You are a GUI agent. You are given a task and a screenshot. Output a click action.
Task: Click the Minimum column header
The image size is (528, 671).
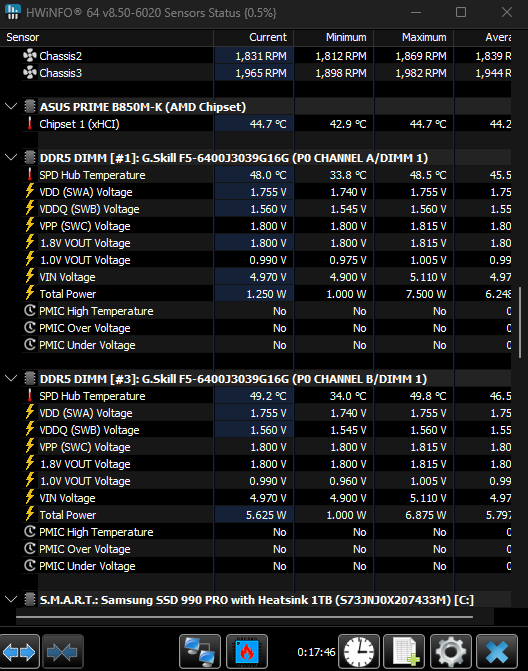[334, 38]
